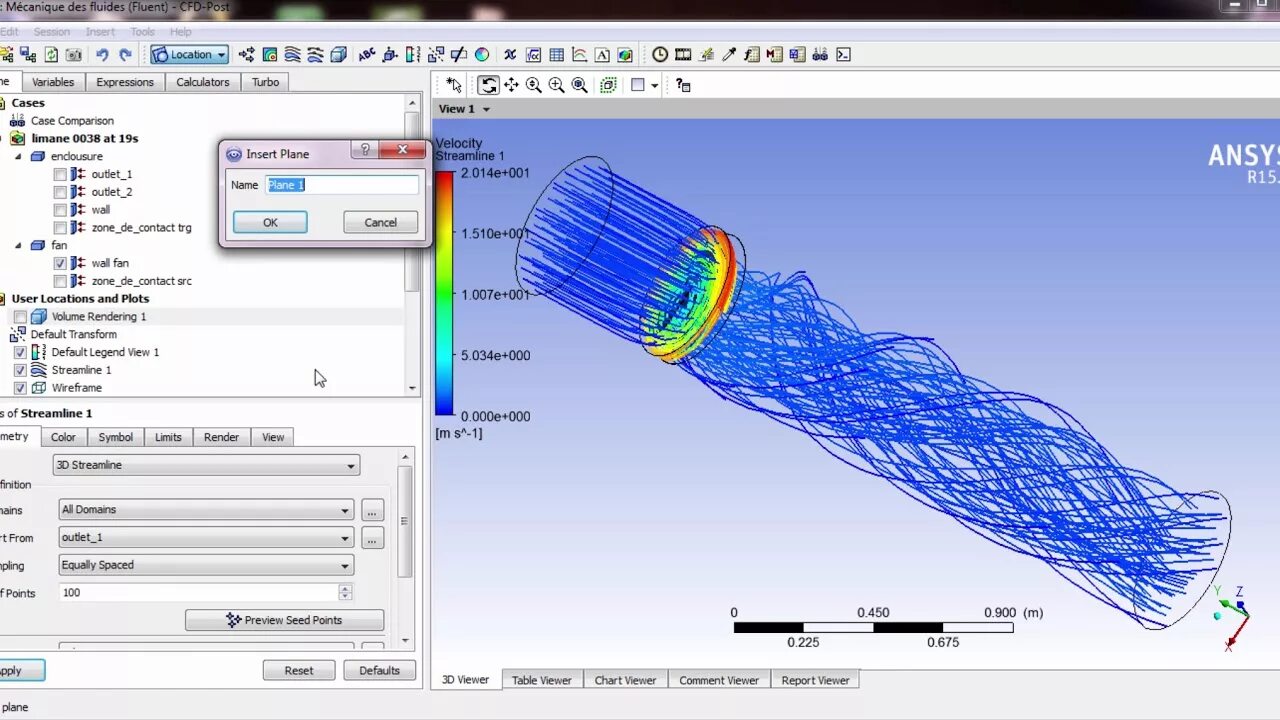The image size is (1280, 720).
Task: Click the Reset button
Action: click(299, 670)
